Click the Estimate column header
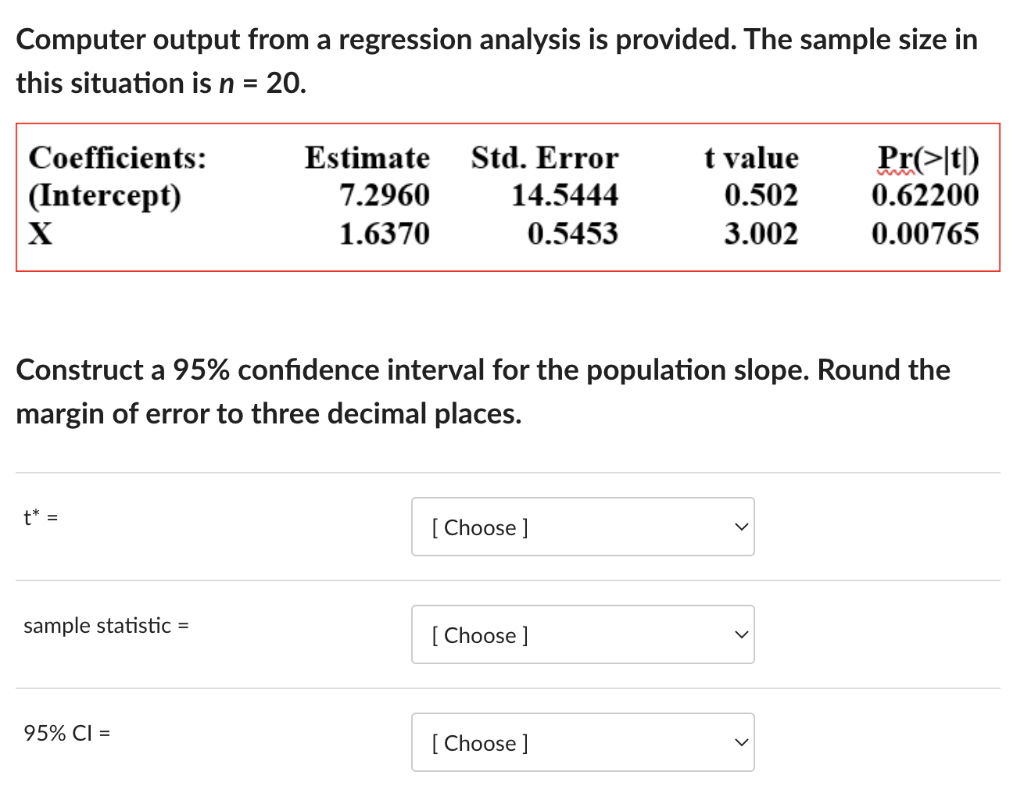 click(367, 158)
